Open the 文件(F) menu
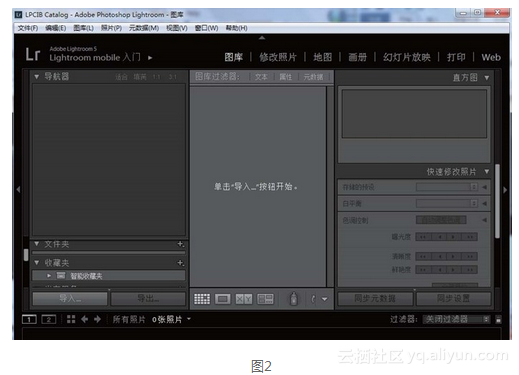This screenshot has height=375, width=519. pyautogui.click(x=28, y=28)
